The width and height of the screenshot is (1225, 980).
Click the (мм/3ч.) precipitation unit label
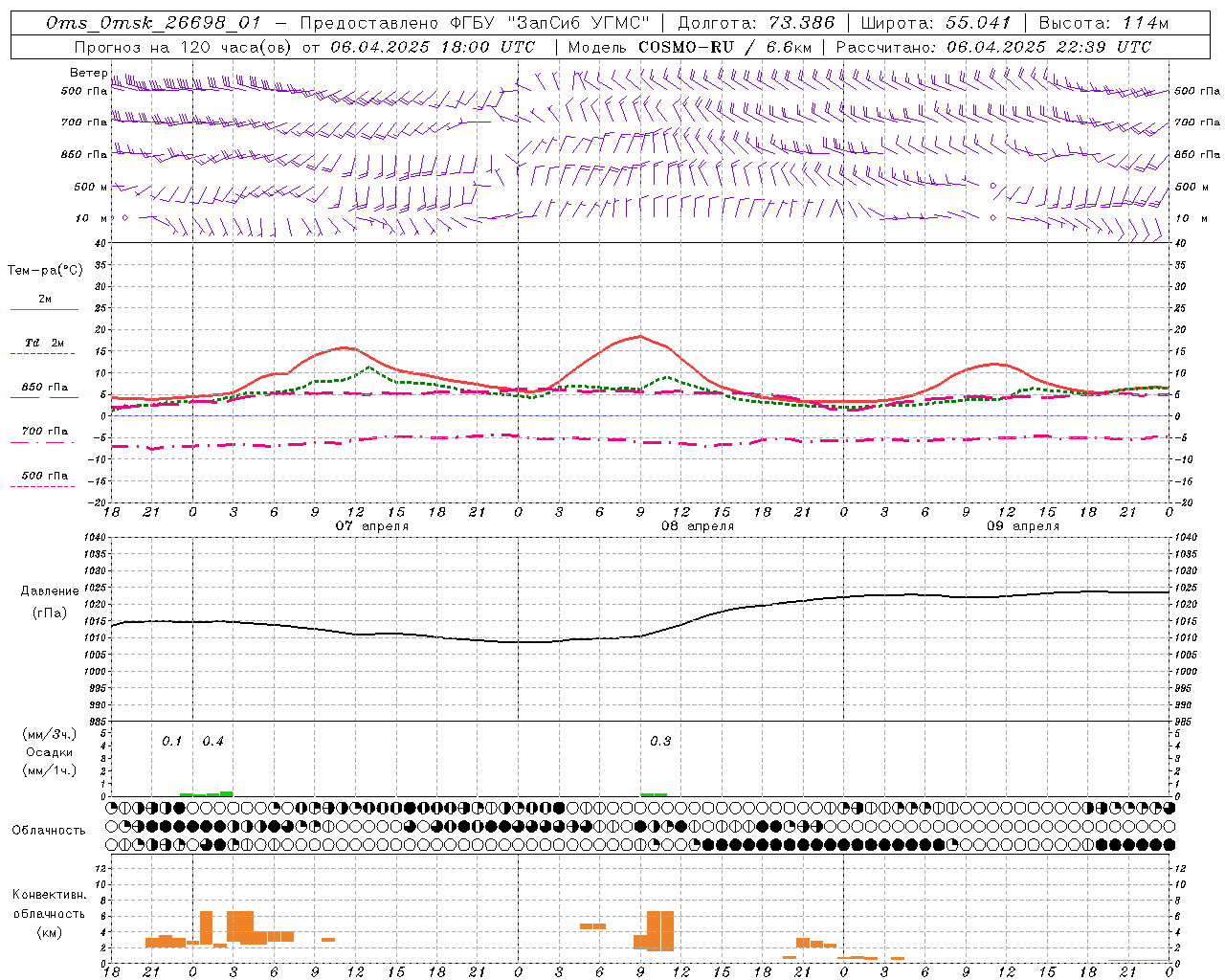[50, 734]
